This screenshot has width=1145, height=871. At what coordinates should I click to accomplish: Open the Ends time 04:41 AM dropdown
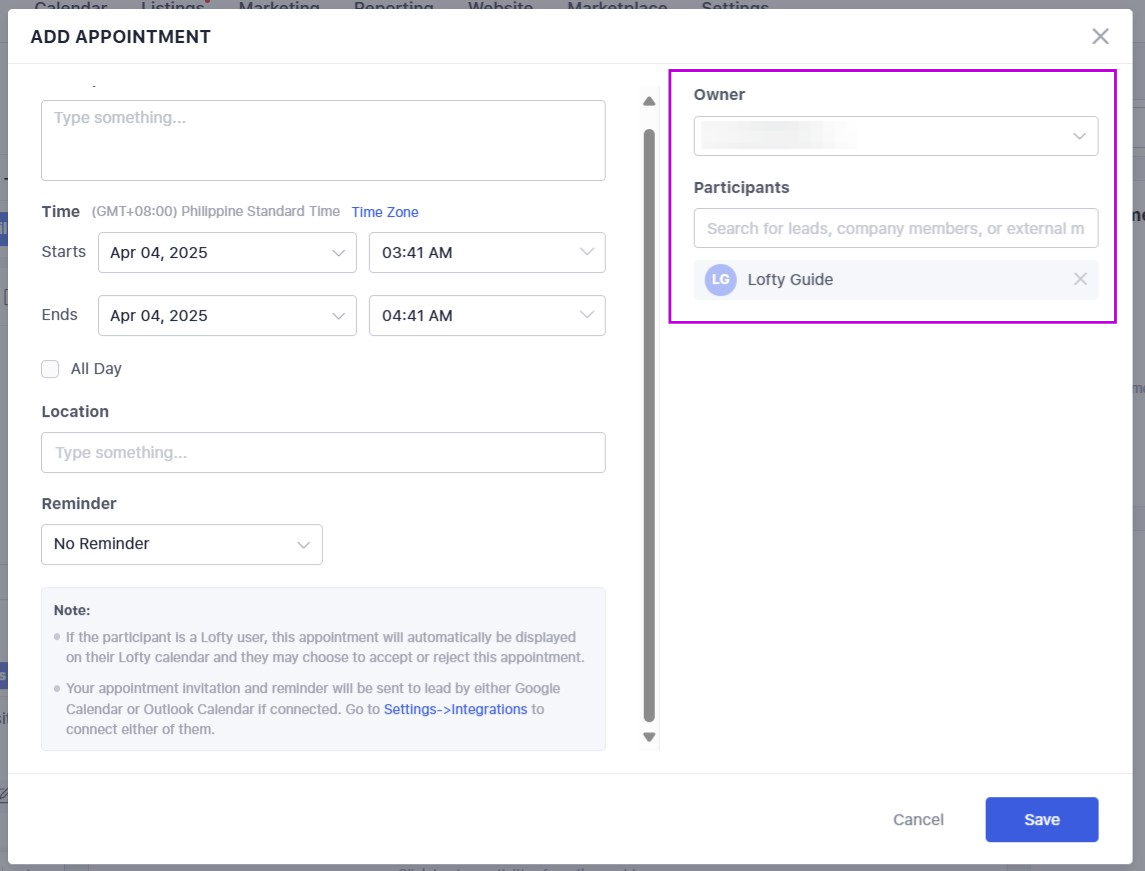[x=487, y=316]
